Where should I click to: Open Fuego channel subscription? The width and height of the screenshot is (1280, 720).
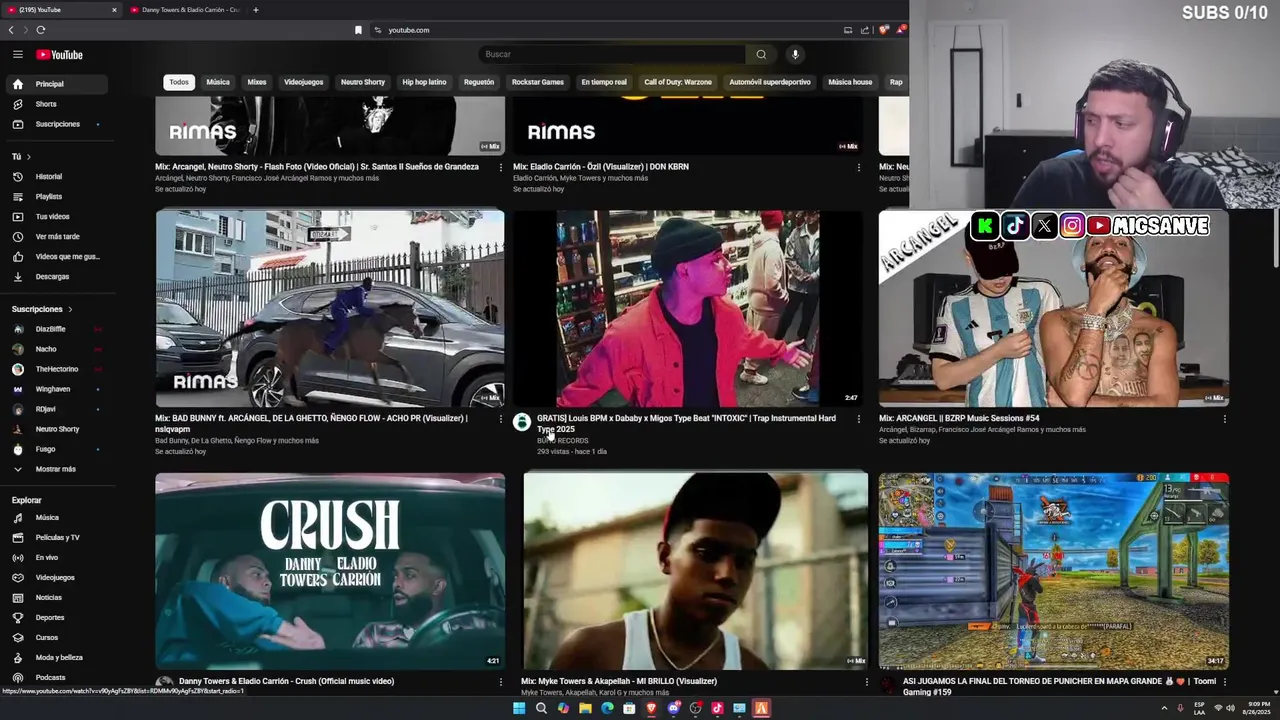click(x=56, y=449)
